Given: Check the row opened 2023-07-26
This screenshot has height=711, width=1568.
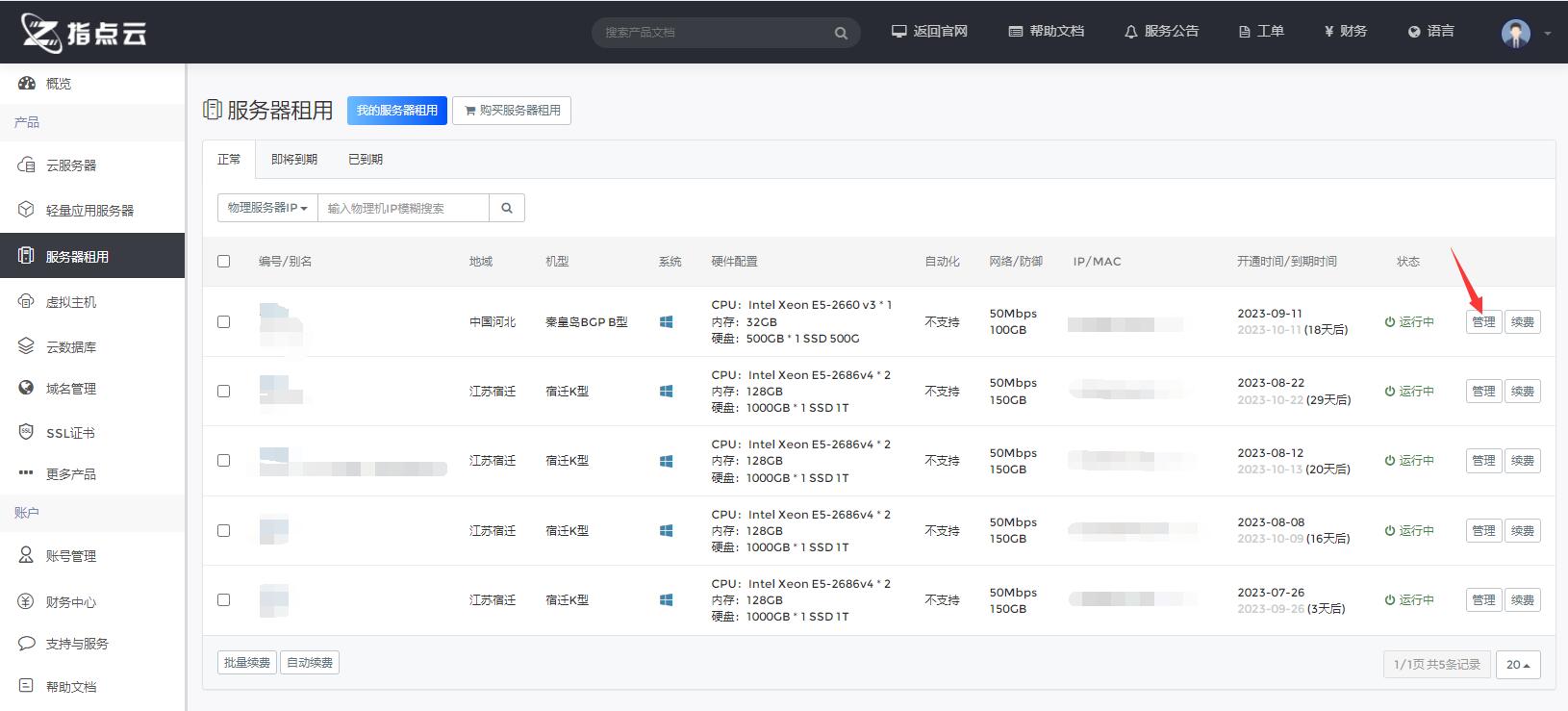Looking at the screenshot, I should pyautogui.click(x=224, y=599).
